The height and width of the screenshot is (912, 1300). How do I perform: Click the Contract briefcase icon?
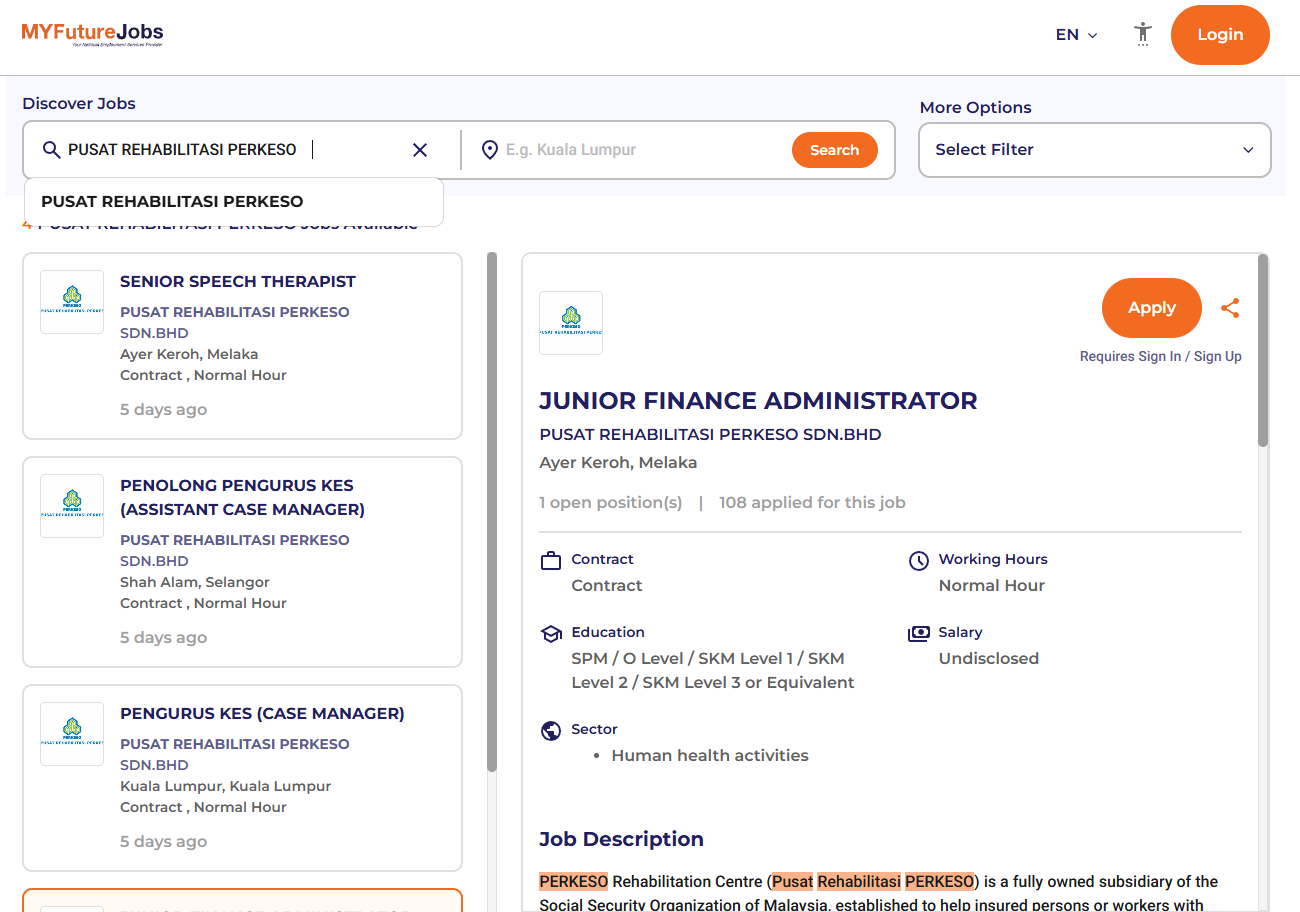coord(550,560)
